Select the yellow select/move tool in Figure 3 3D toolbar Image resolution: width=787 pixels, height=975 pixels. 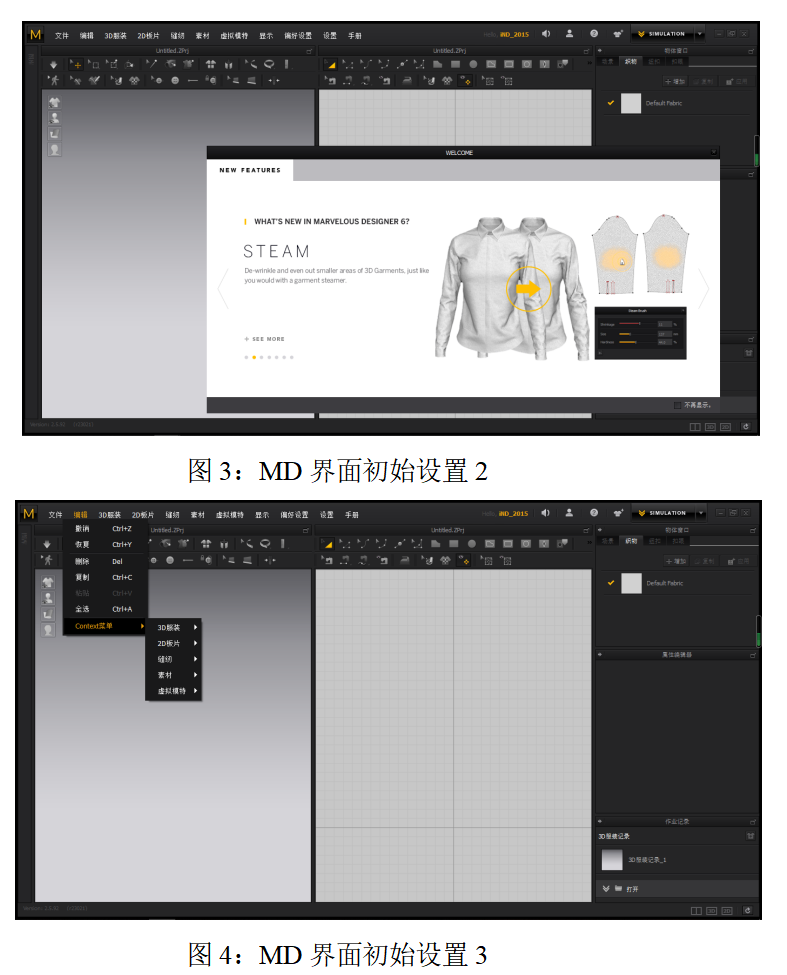point(75,64)
